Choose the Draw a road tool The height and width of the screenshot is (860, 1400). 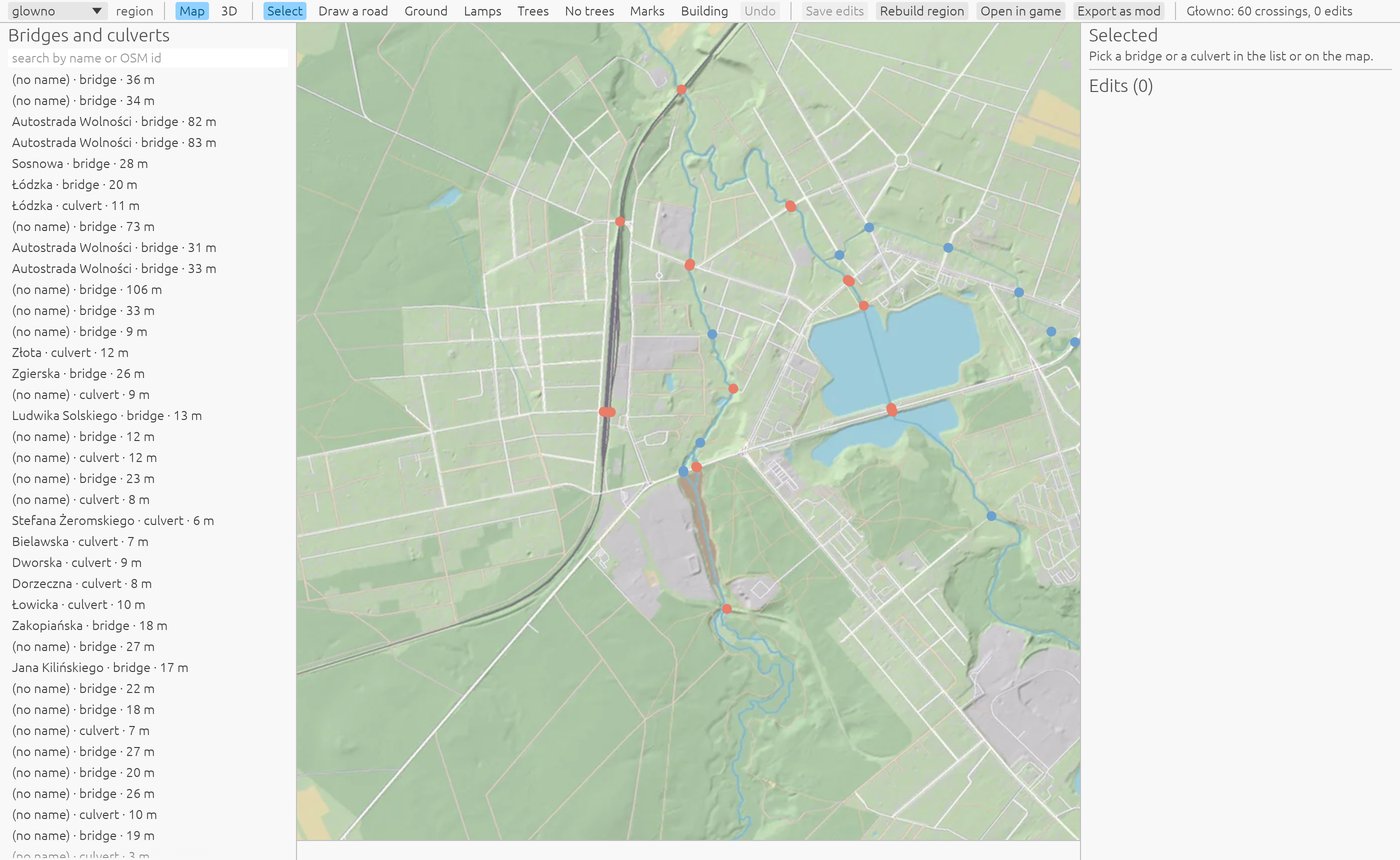coord(353,11)
